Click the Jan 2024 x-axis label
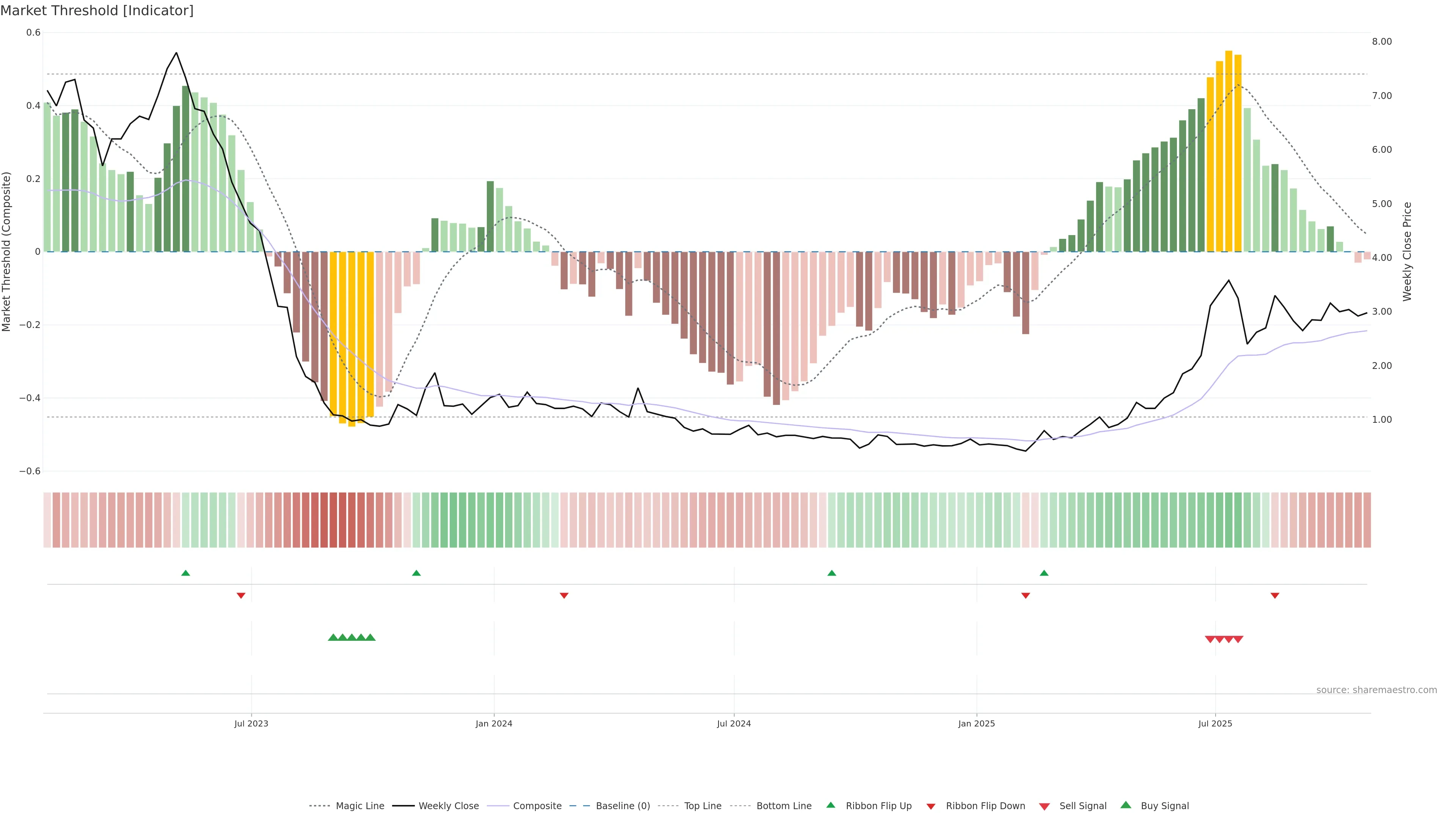Screen dimensions: 1456x819 [x=493, y=723]
